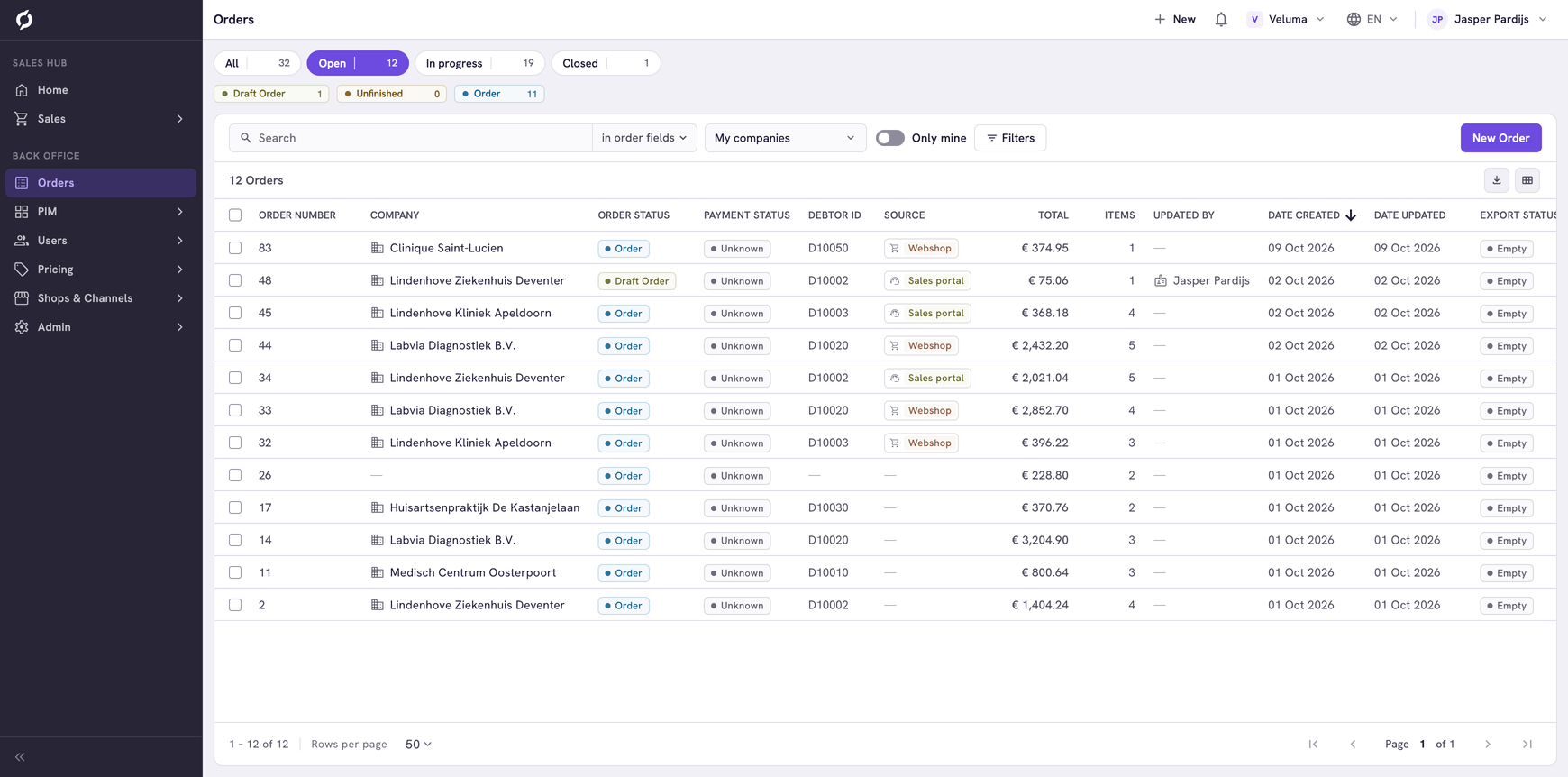
Task: Open the Jasper Pardijs user menu
Action: 1488,19
